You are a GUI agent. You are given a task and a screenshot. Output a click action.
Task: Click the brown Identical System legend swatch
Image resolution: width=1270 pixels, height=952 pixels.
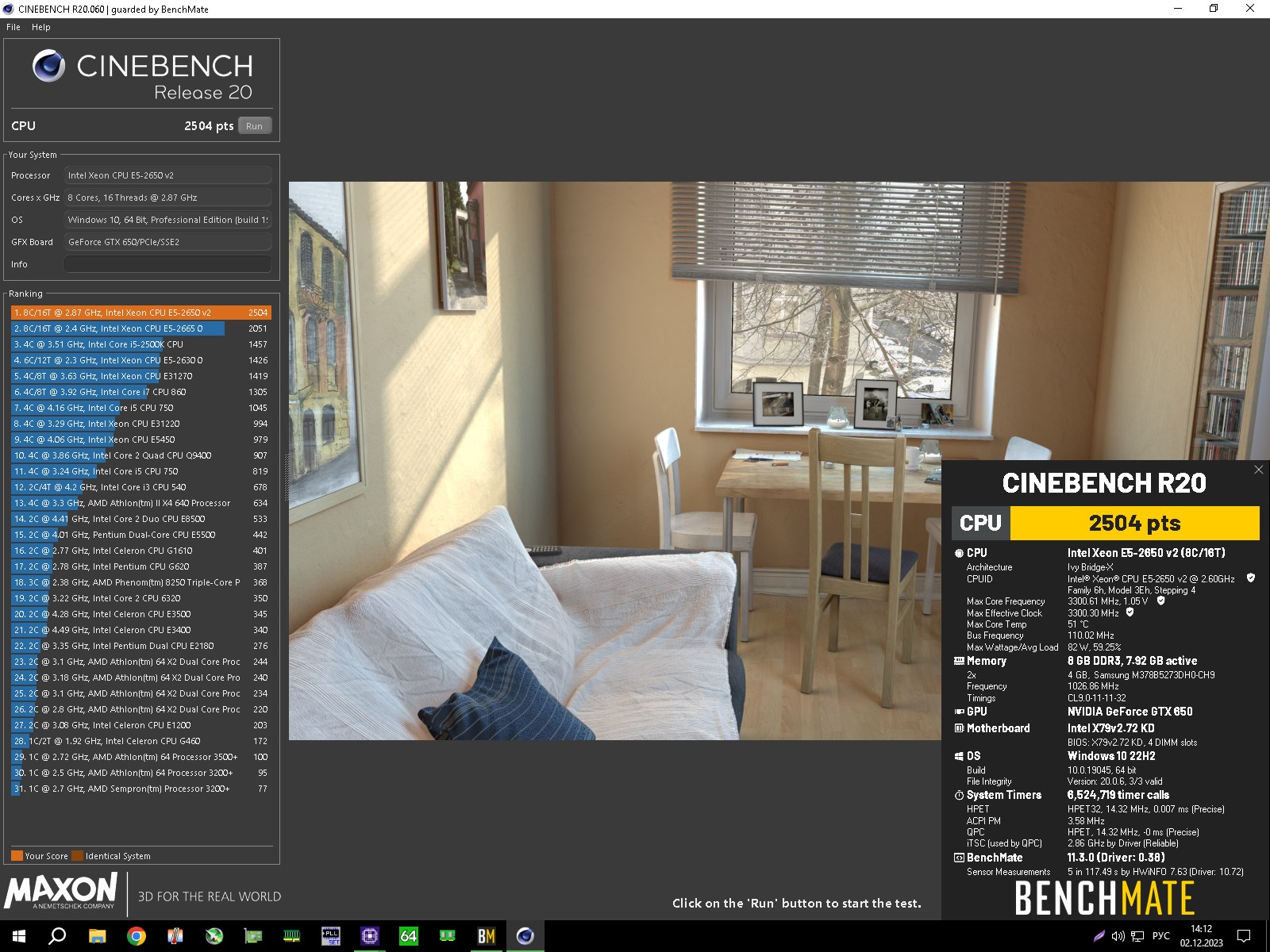(77, 856)
